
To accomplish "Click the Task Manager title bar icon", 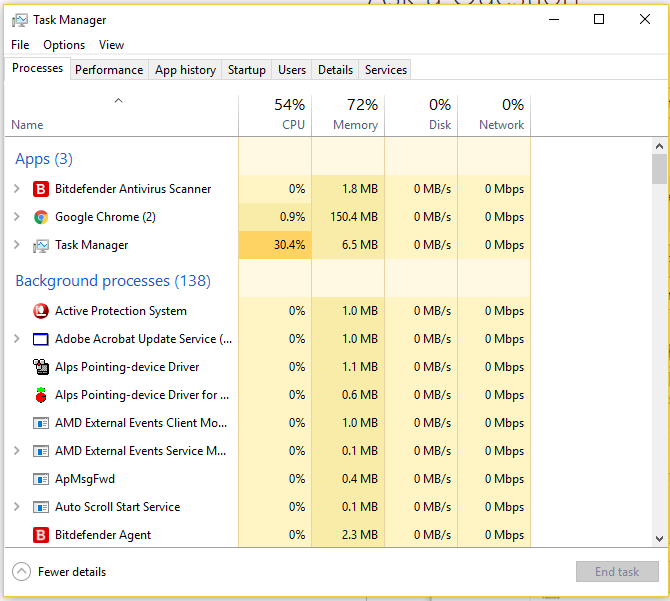I will [20, 20].
